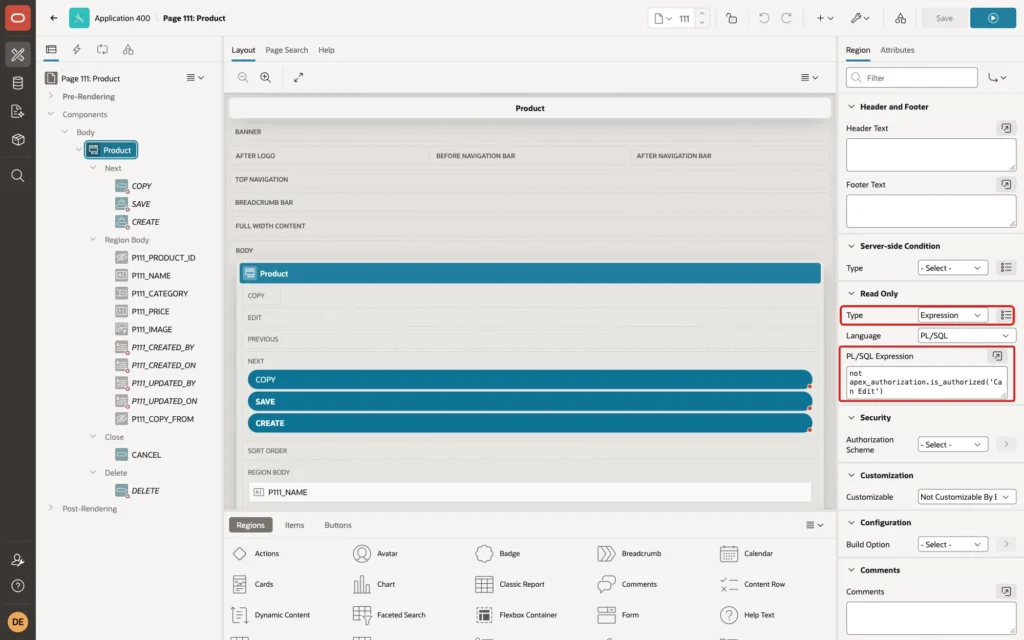The image size is (1024, 640).
Task: Open the user DE avatar menu
Action: tap(18, 622)
